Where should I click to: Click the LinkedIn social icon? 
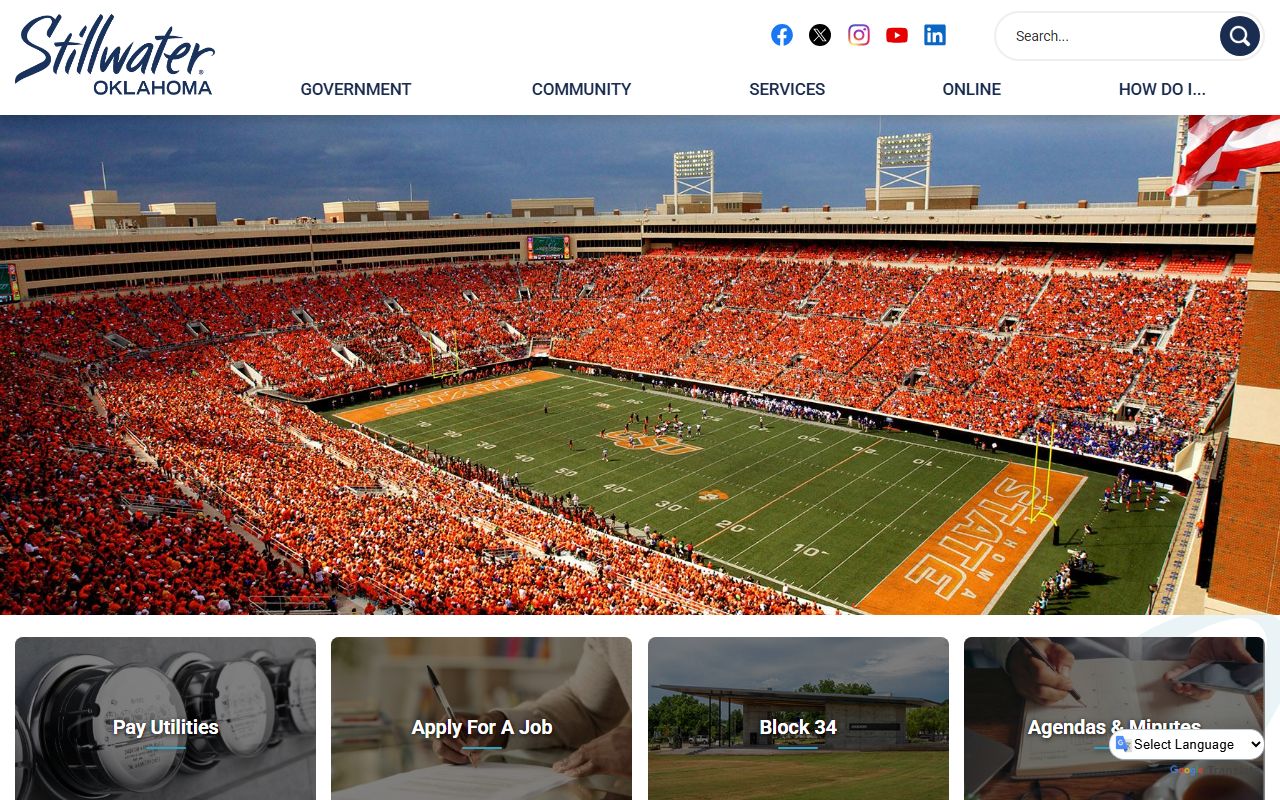[x=935, y=35]
